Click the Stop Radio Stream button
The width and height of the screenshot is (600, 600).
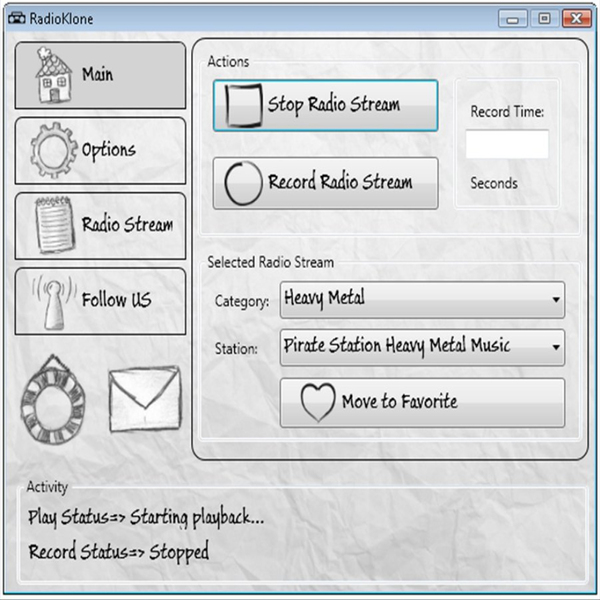[326, 106]
